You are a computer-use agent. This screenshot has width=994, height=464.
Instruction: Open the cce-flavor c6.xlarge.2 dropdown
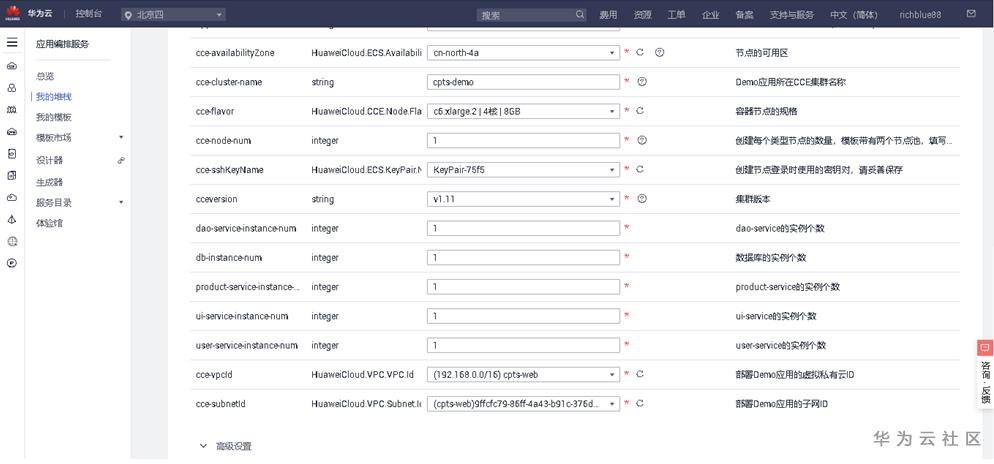coord(524,111)
